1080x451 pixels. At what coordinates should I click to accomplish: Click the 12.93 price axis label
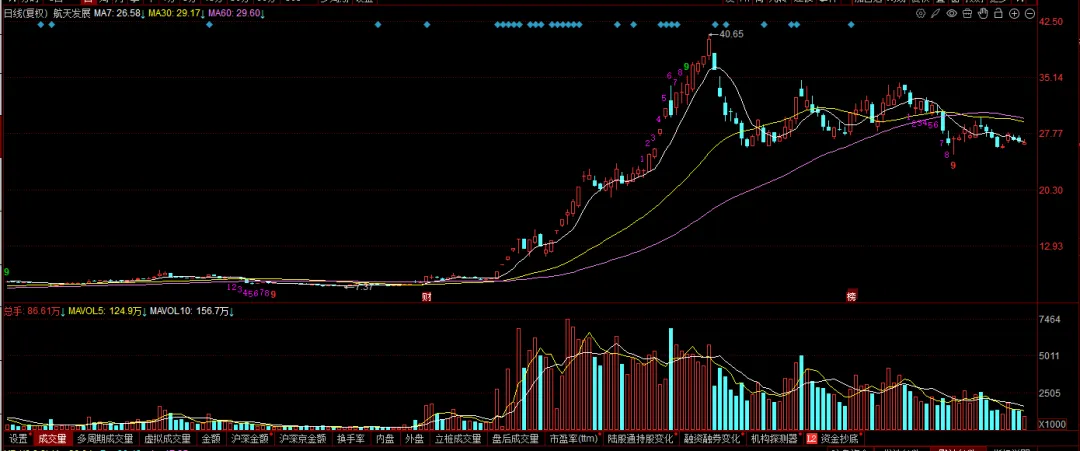(1051, 246)
